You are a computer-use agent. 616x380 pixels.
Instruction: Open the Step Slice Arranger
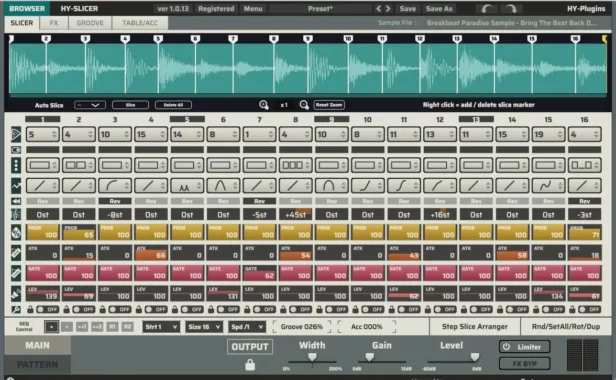coord(475,327)
